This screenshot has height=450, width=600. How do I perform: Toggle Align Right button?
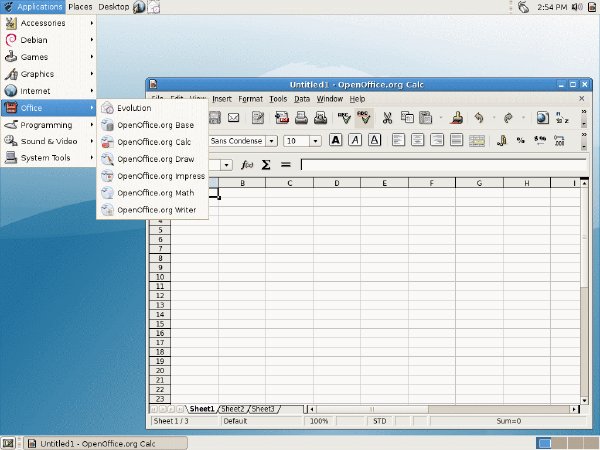point(437,140)
